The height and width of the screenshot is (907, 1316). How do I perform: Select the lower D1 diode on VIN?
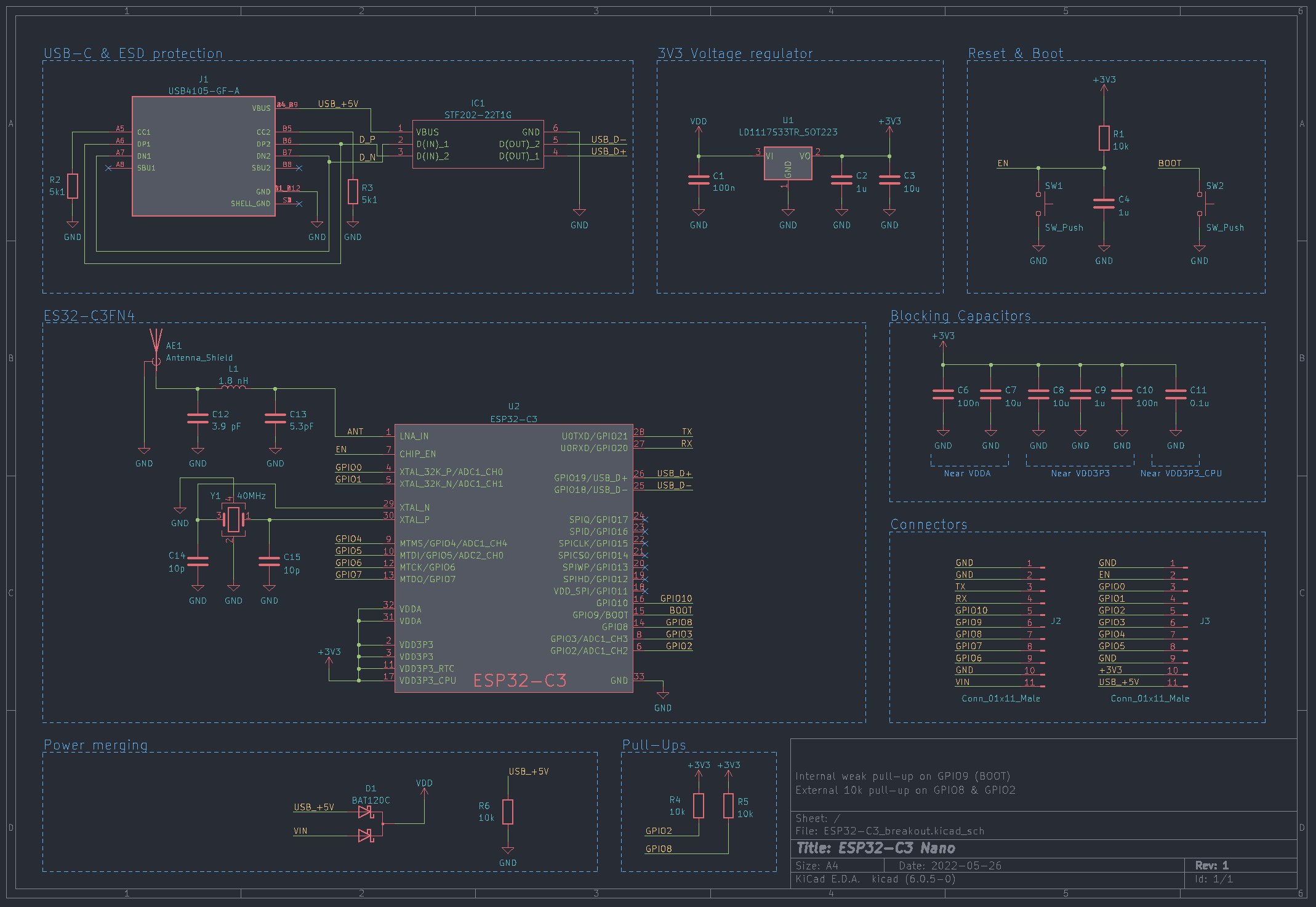(366, 836)
